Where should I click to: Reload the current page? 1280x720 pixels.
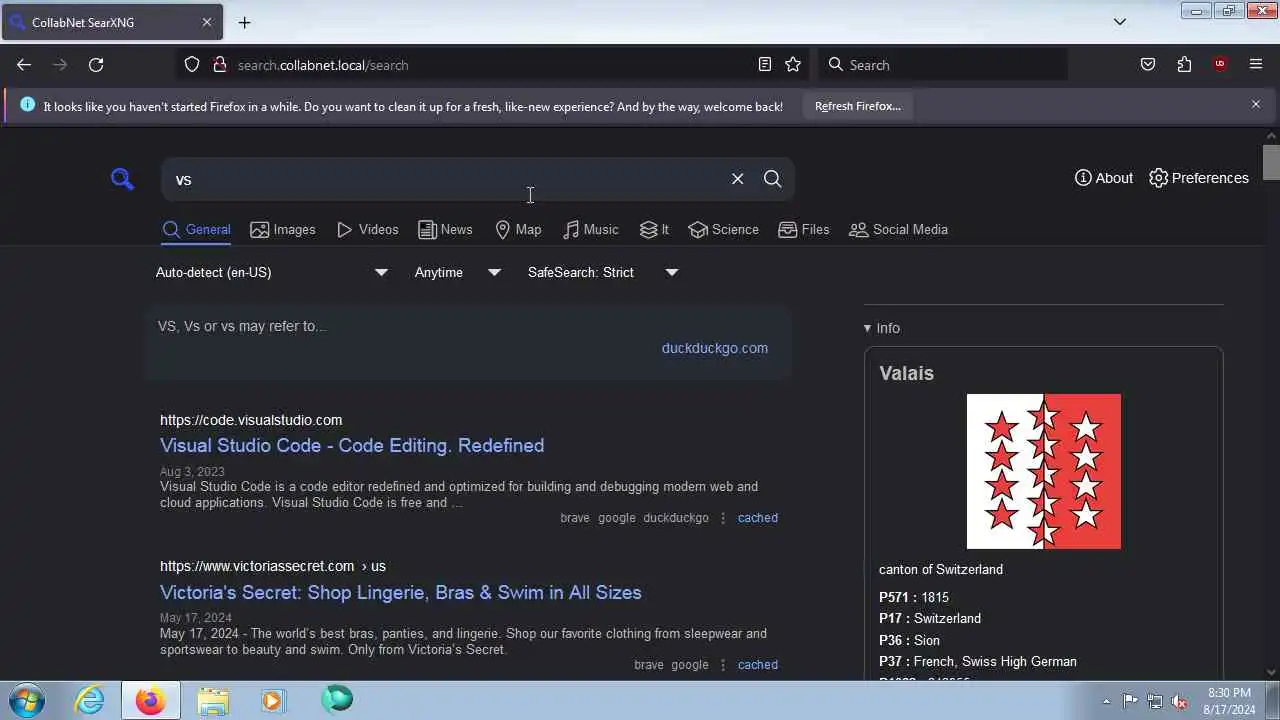point(96,65)
